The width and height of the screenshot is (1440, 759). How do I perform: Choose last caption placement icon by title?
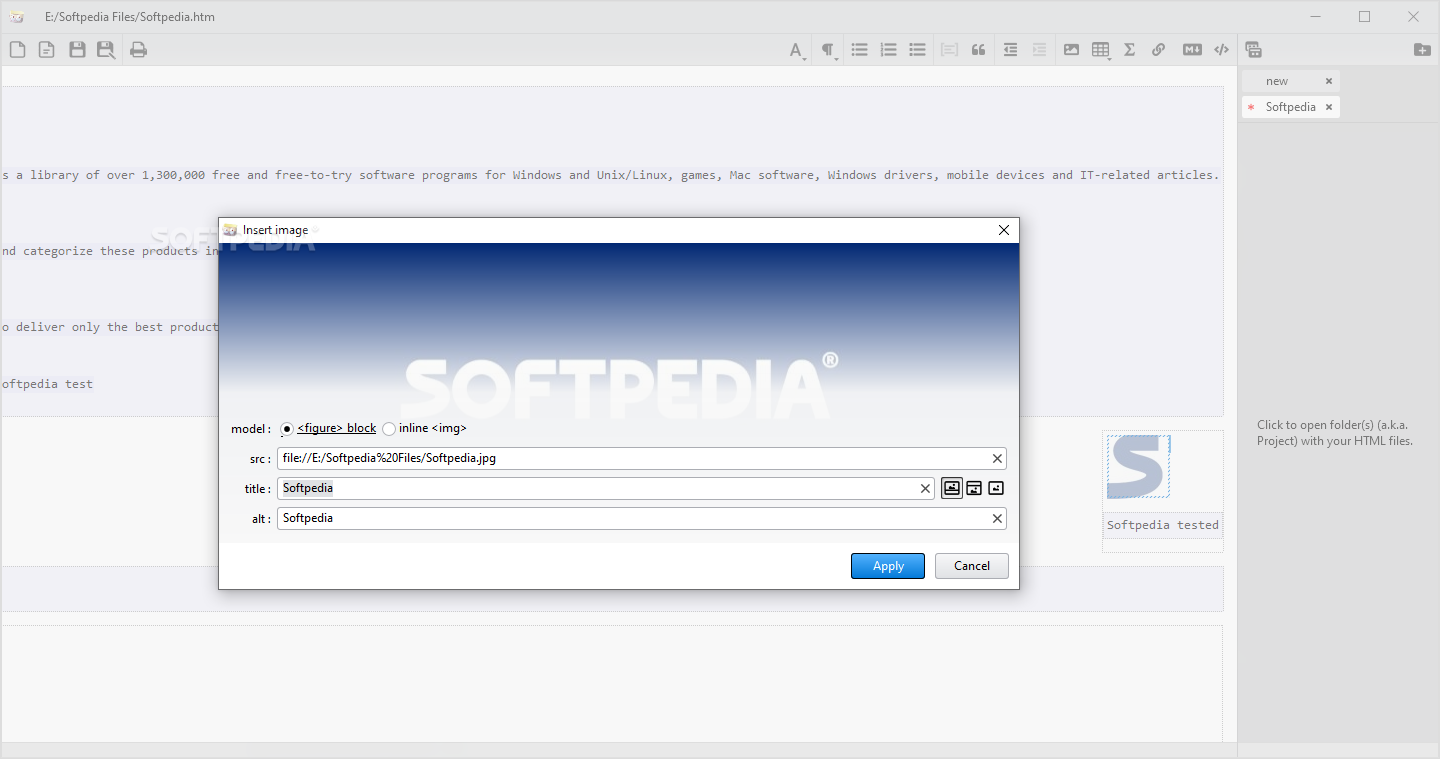[996, 488]
